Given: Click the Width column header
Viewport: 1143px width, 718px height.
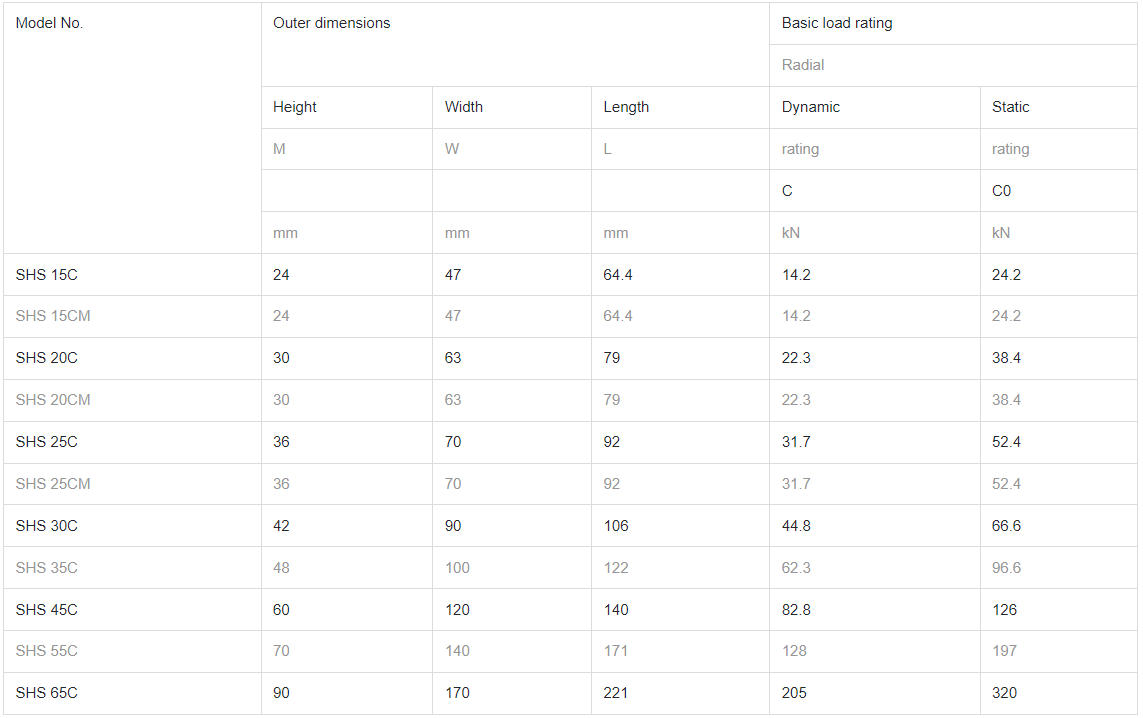Looking at the screenshot, I should tap(464, 107).
